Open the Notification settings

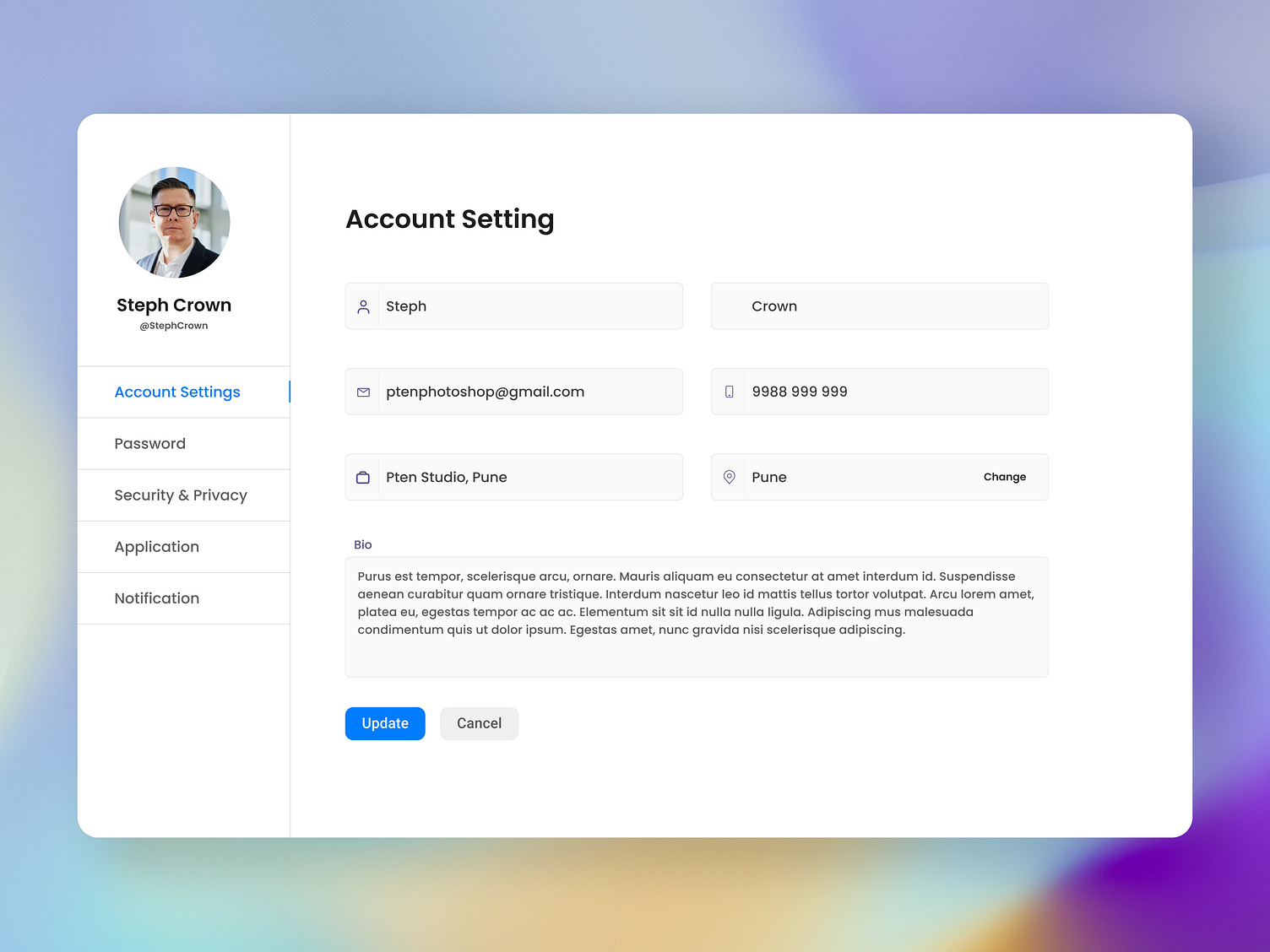tap(157, 598)
